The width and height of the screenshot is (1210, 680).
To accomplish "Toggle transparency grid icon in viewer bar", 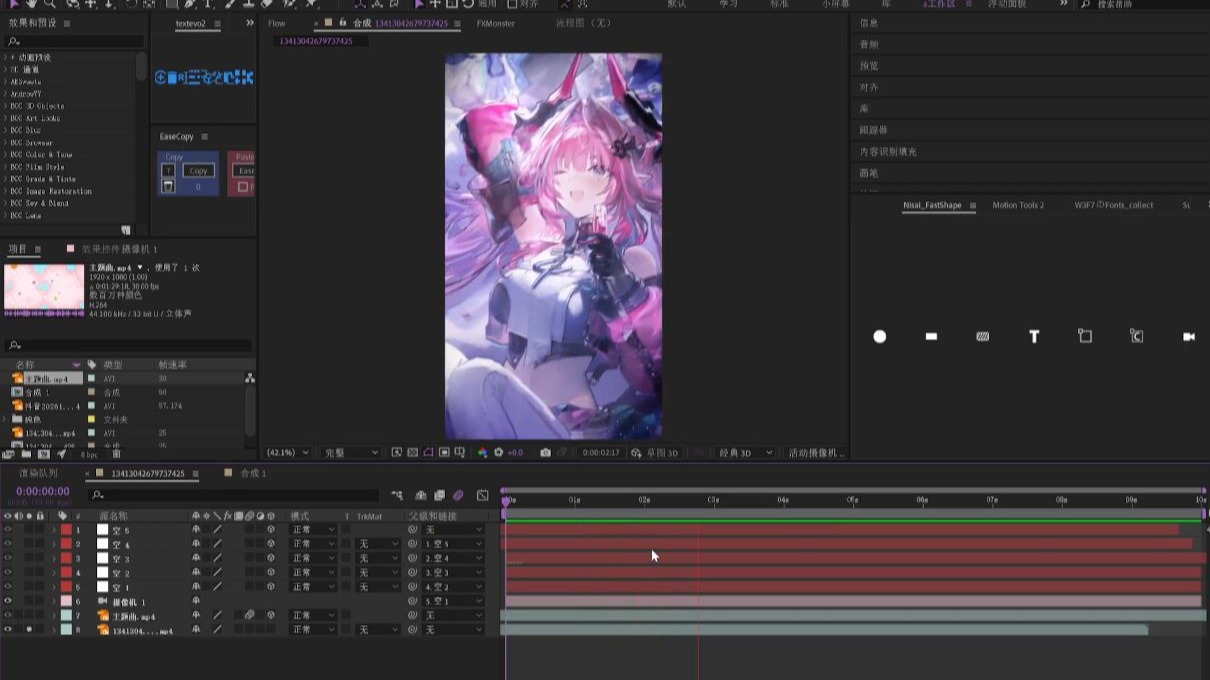I will tap(412, 453).
